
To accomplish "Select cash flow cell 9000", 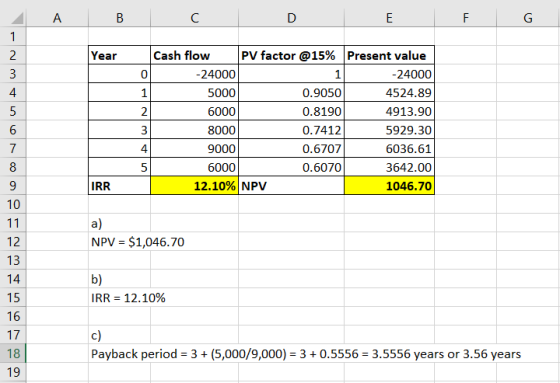I will (195, 148).
